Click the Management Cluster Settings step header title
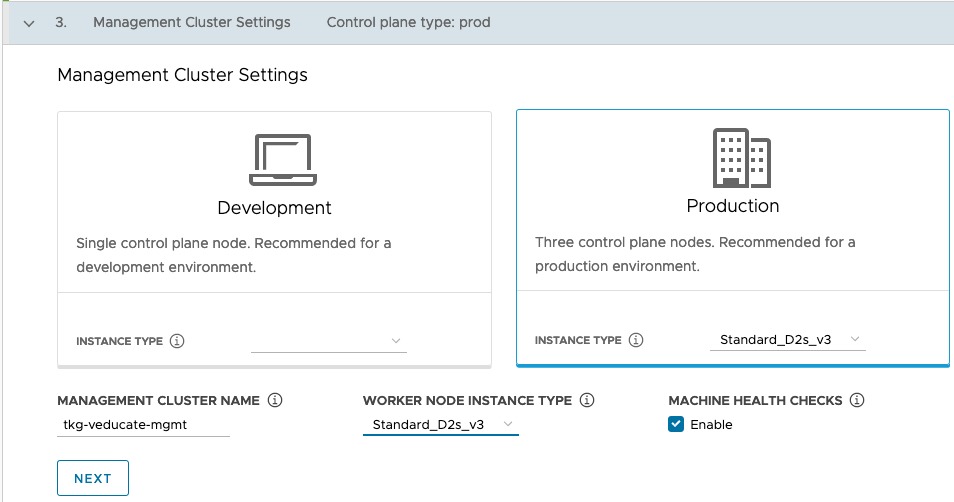The image size is (954, 502). click(192, 23)
